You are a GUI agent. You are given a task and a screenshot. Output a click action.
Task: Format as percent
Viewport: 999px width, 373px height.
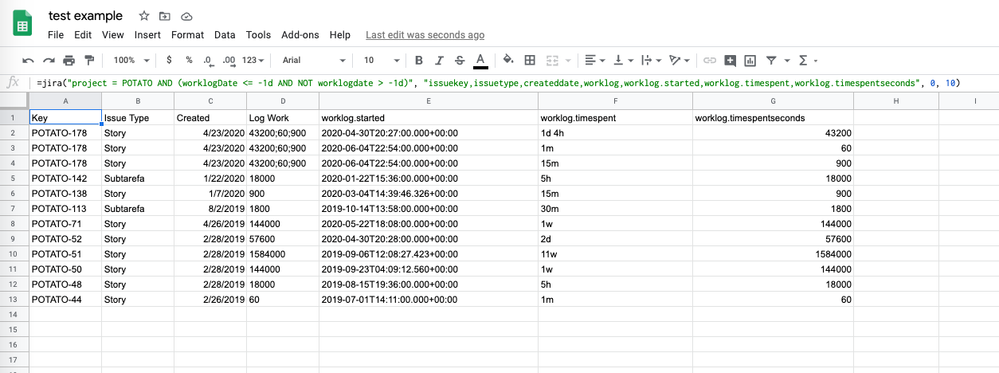[189, 60]
